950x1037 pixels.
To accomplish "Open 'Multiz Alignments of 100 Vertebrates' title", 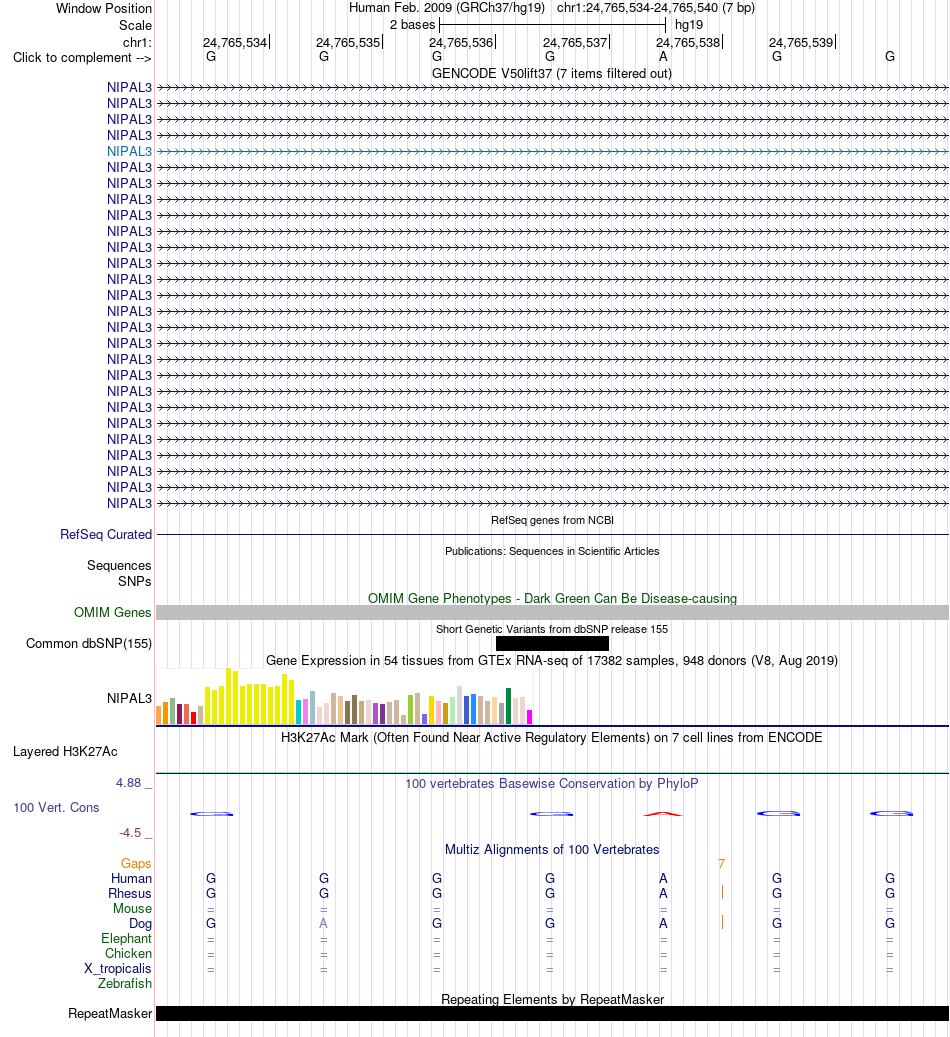I will point(552,850).
